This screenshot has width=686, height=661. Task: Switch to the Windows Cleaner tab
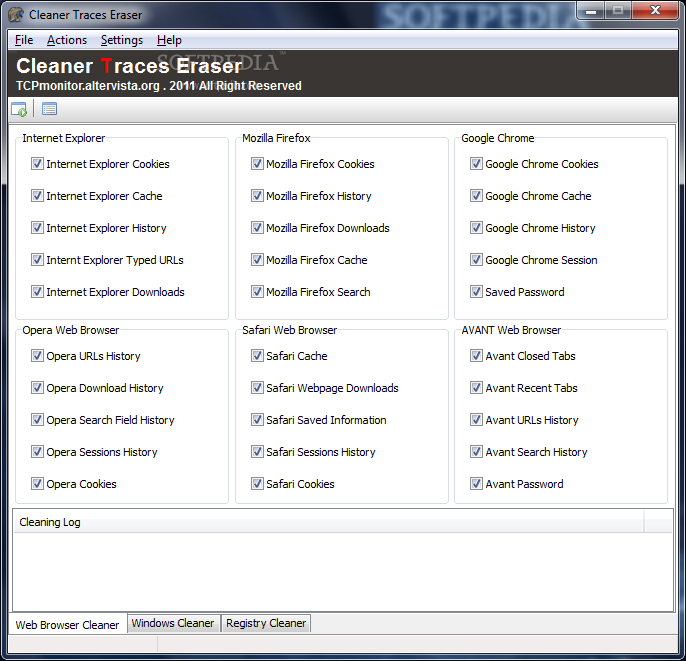click(173, 623)
